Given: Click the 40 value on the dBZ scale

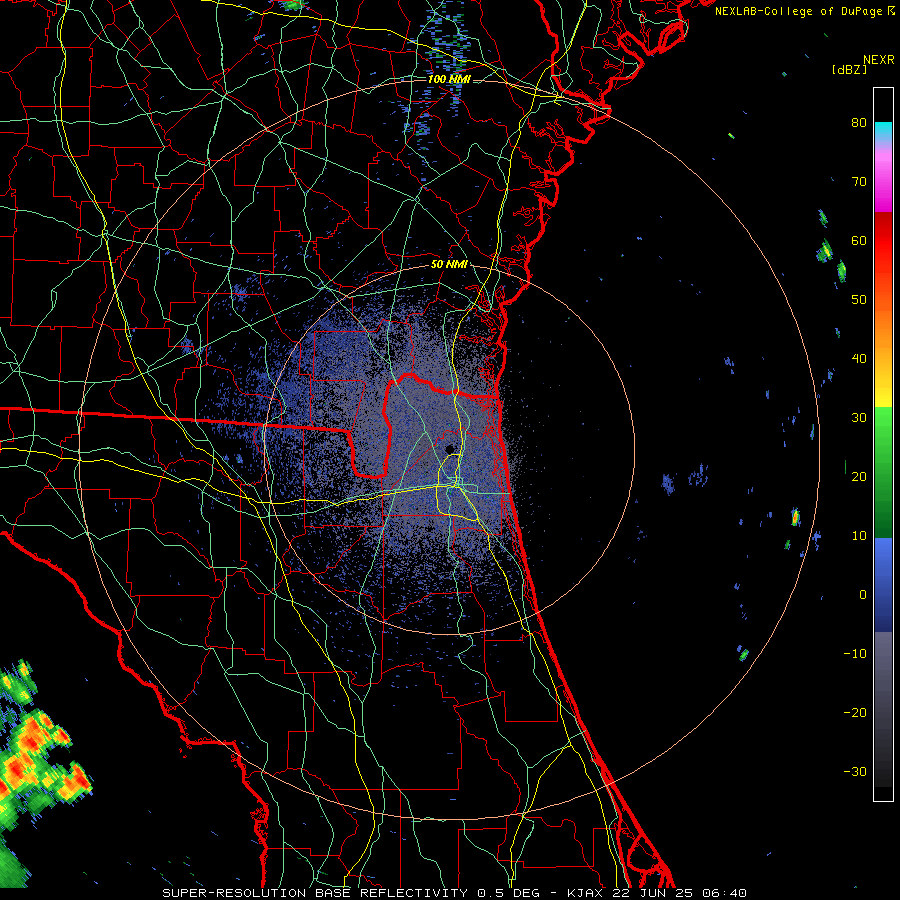Looking at the screenshot, I should (x=859, y=359).
